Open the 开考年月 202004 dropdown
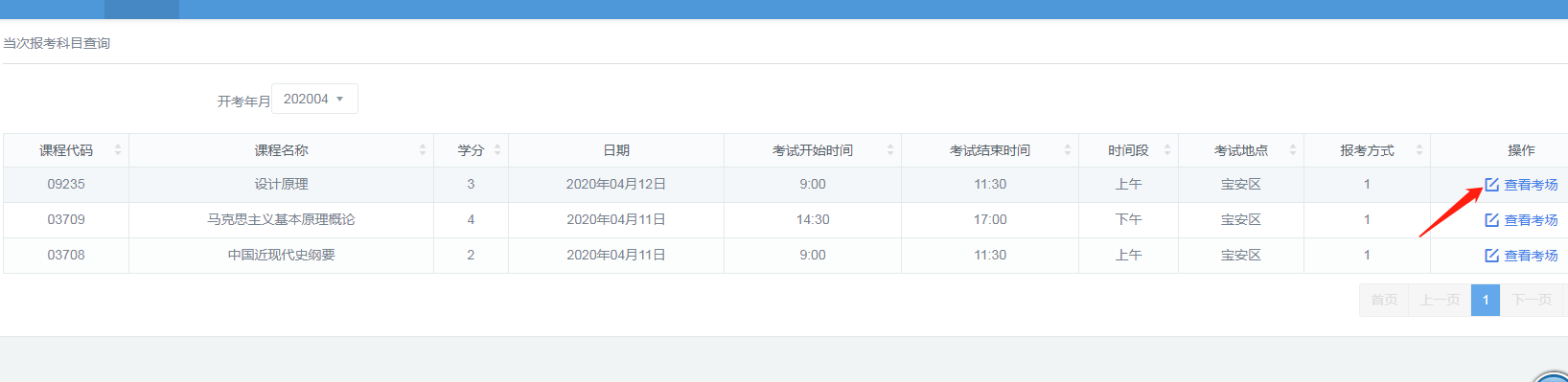1568x382 pixels. click(314, 99)
